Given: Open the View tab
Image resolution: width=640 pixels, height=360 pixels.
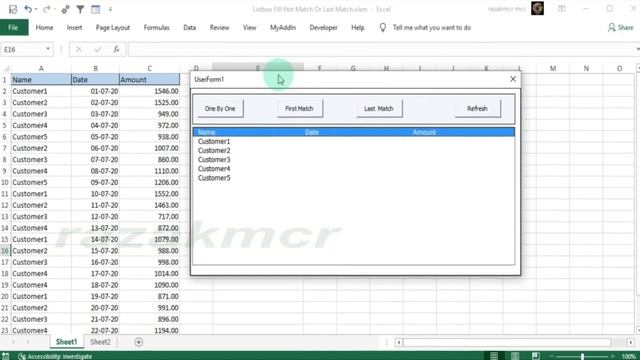Looking at the screenshot, I should pyautogui.click(x=249, y=27).
